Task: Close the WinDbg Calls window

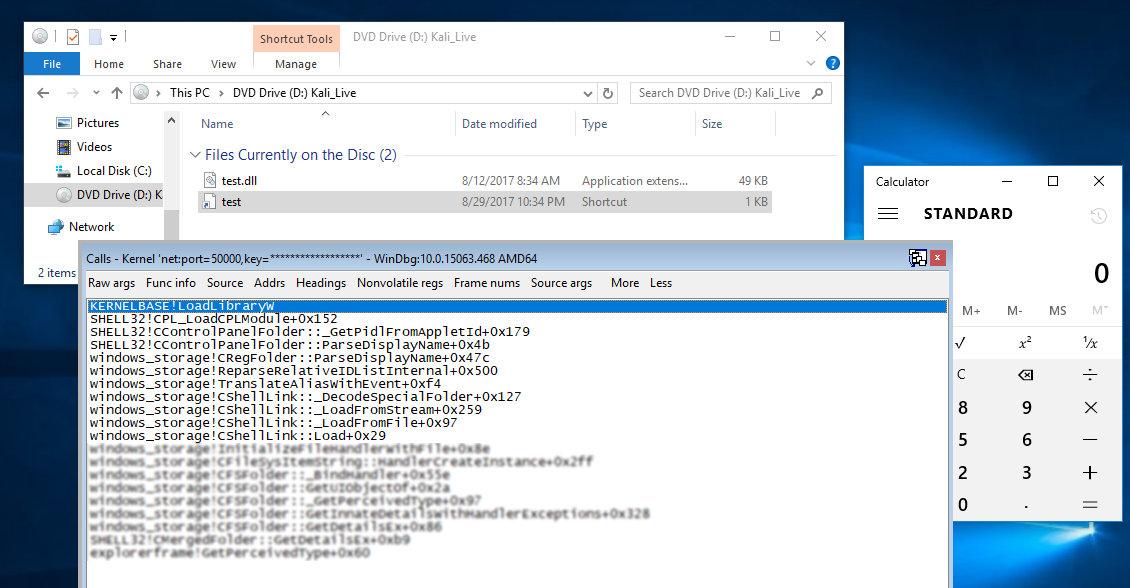Action: (x=938, y=258)
